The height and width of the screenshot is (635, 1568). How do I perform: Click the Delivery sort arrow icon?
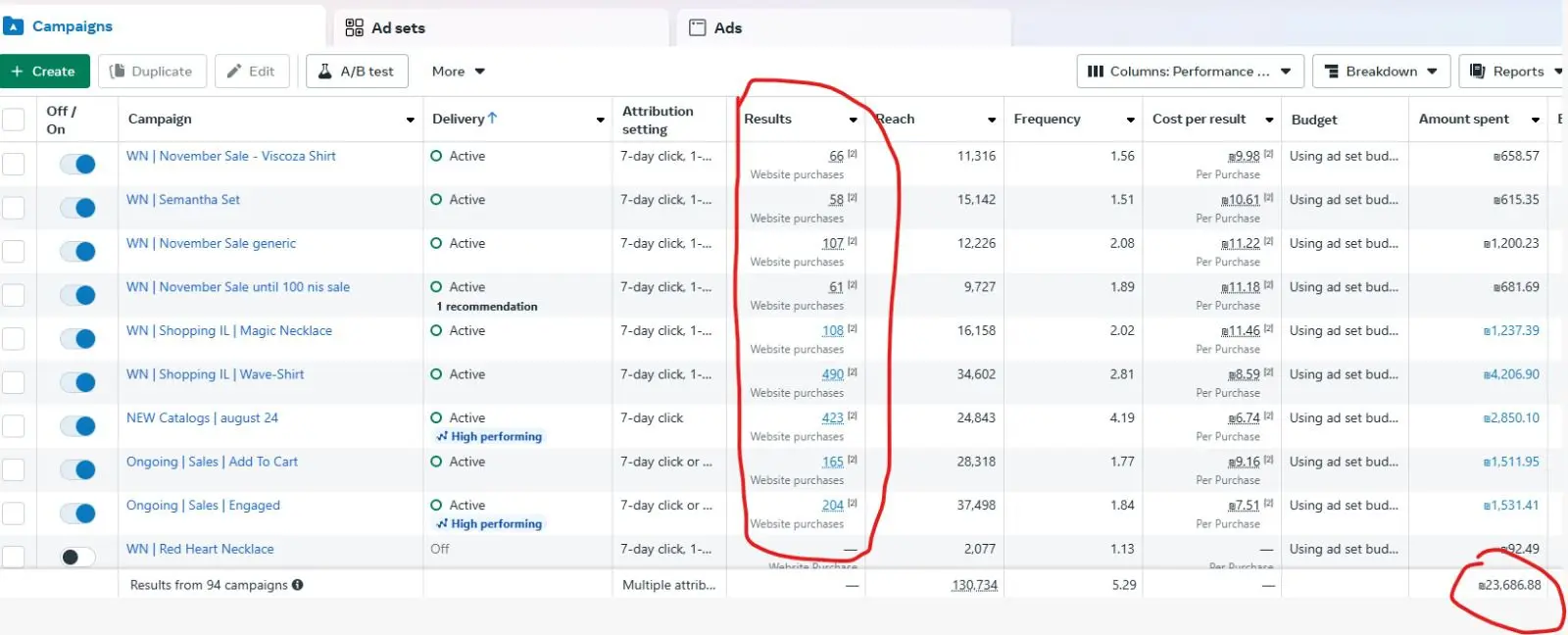tap(493, 119)
